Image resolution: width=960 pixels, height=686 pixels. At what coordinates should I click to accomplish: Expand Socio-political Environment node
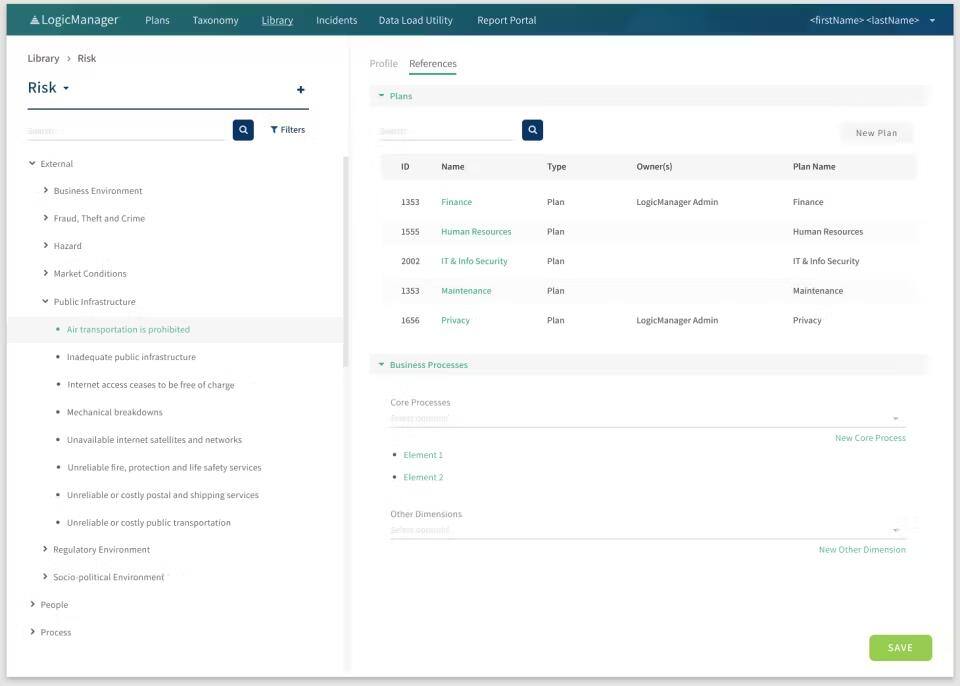click(45, 577)
